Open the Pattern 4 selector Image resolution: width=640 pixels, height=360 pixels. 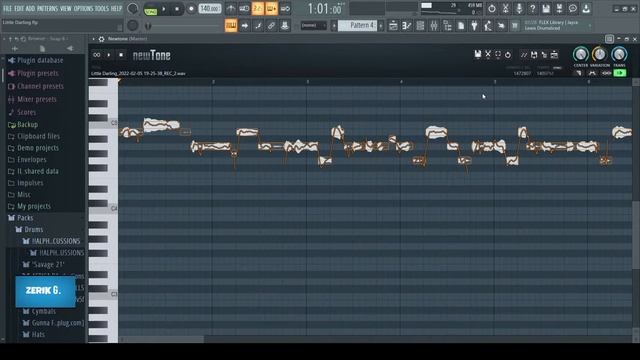pyautogui.click(x=358, y=25)
